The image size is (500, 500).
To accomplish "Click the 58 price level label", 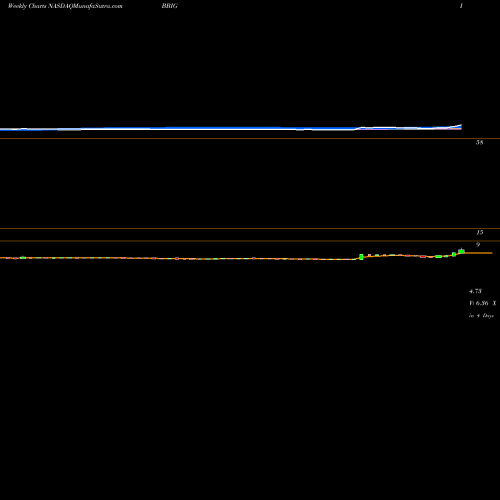I will [x=479, y=142].
